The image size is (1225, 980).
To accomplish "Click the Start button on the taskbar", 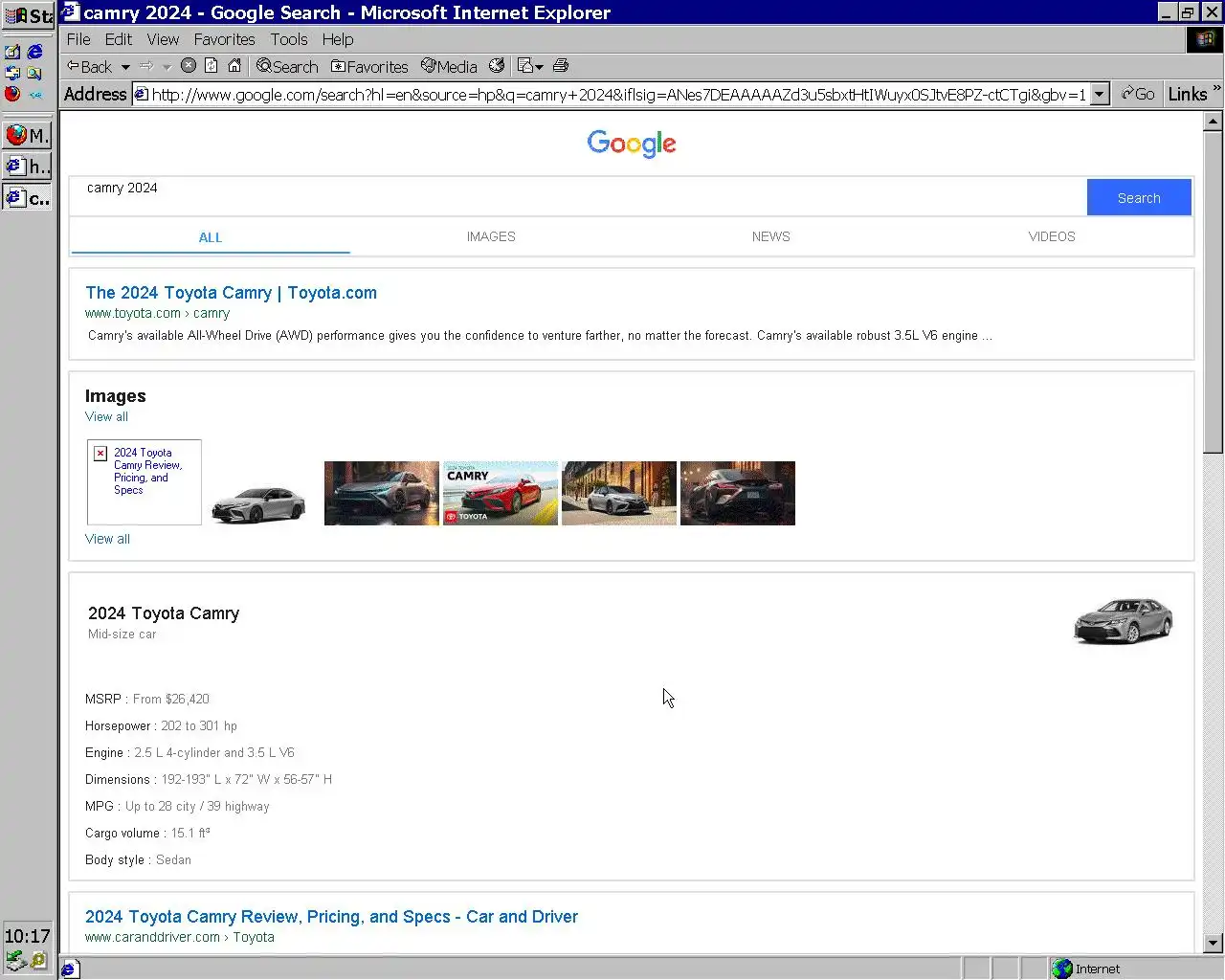I will [29, 15].
